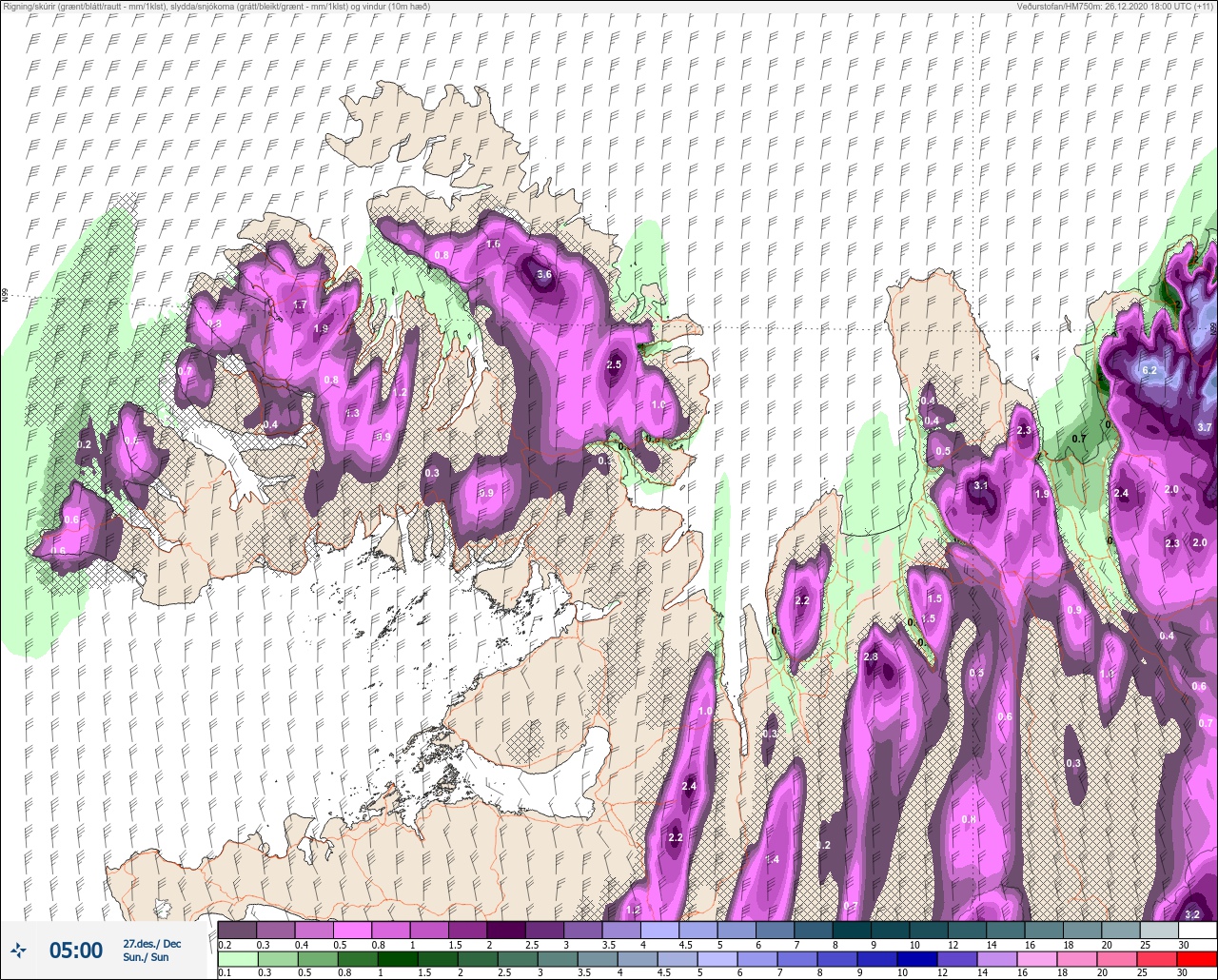This screenshot has width=1218, height=980.
Task: Select the red rain scale swatch labelled 30
Action: pyautogui.click(x=1197, y=959)
